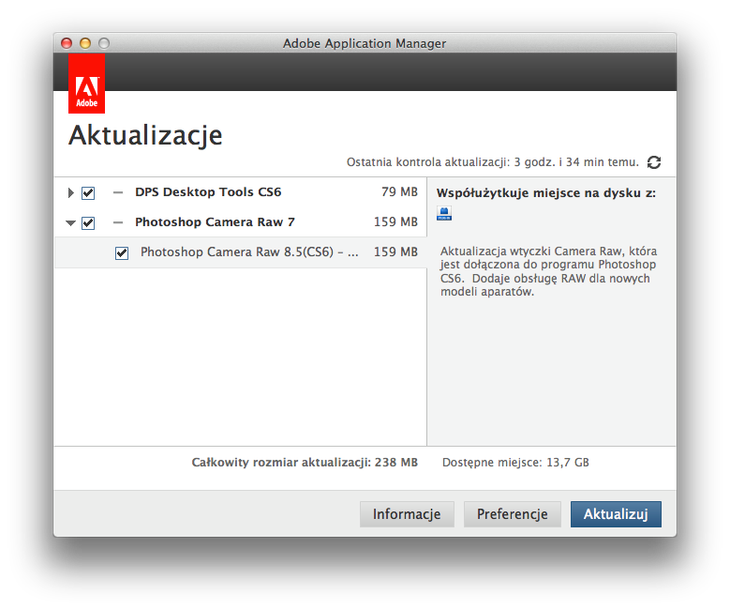Click the Adobe Application Manager title bar

click(x=365, y=43)
